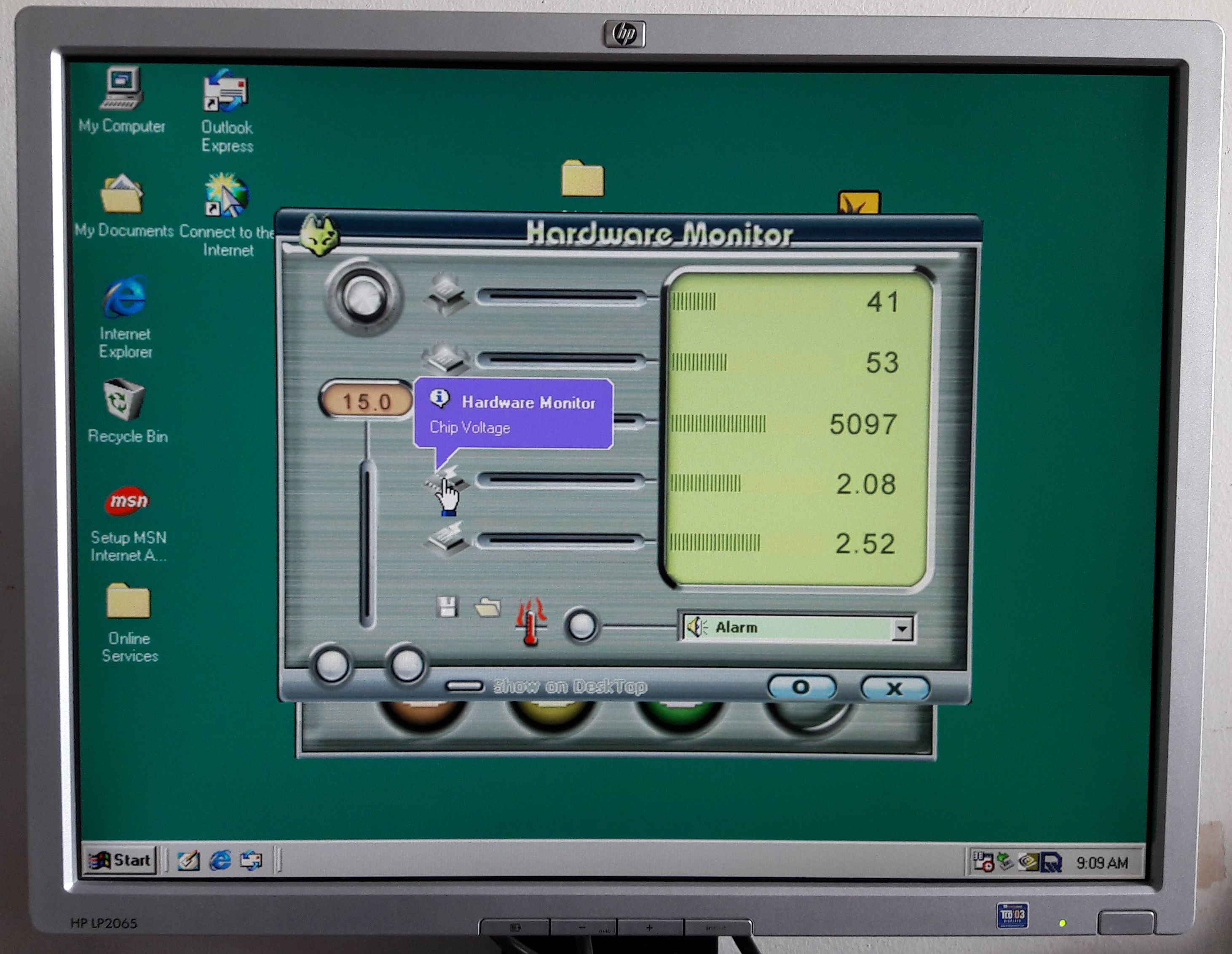Screen dimensions: 1232x954
Task: Click the 41 temperature reading
Action: (883, 302)
